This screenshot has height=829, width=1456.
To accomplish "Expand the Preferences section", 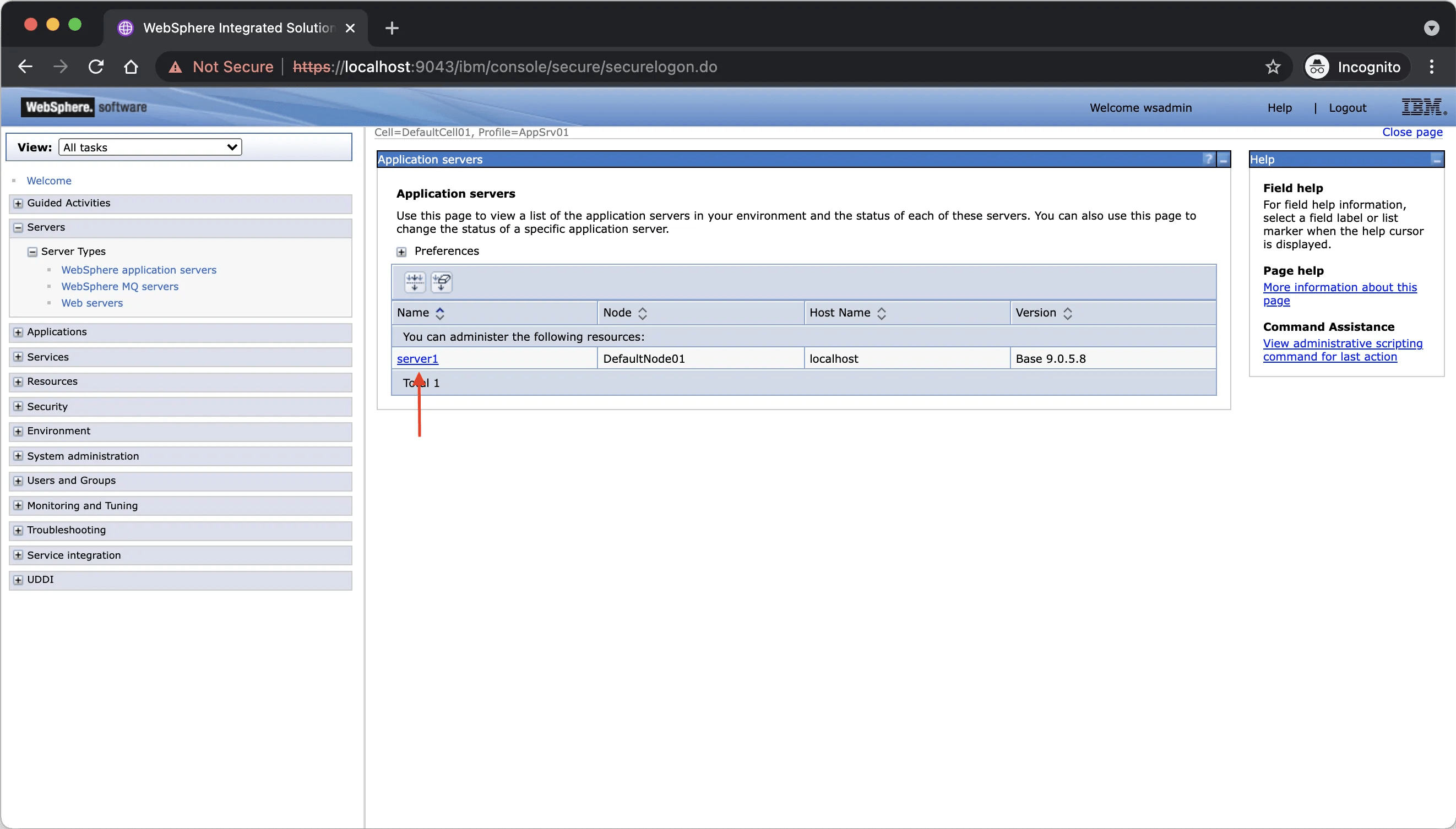I will click(401, 252).
